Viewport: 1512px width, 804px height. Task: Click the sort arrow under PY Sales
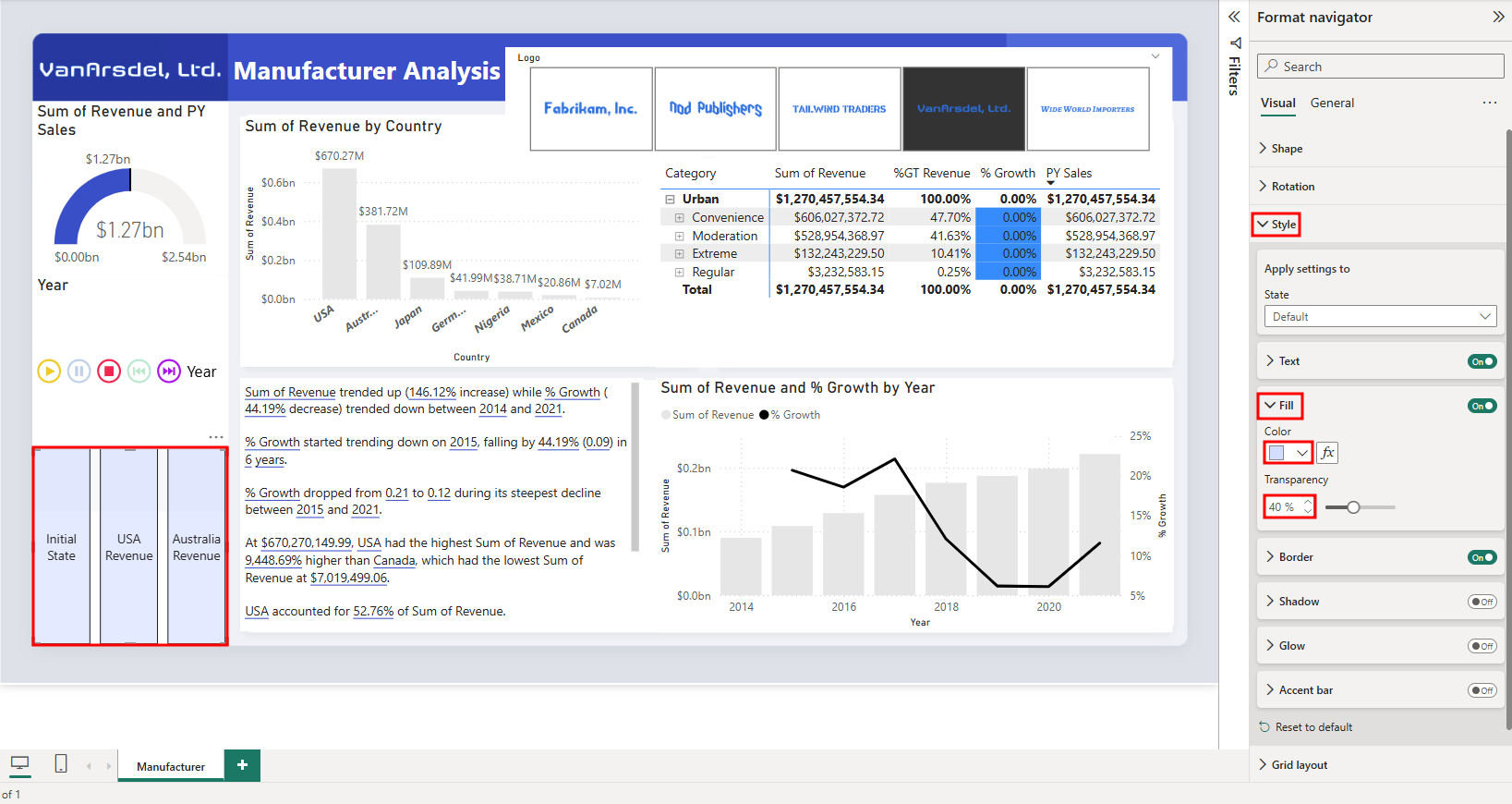coord(1050,183)
